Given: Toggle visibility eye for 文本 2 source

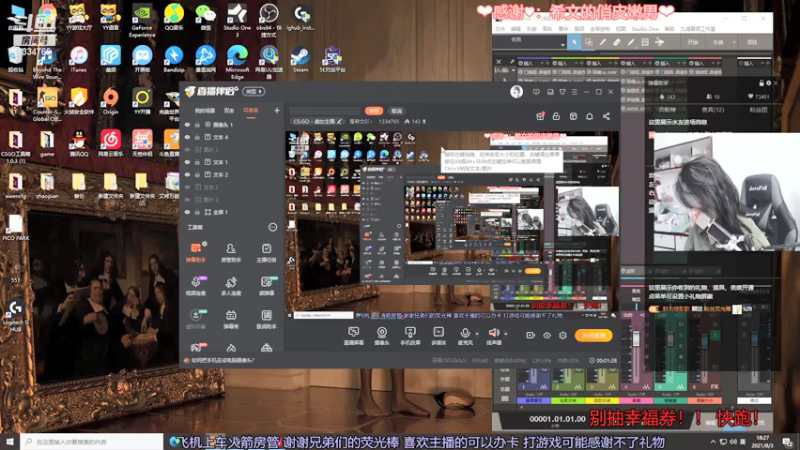Looking at the screenshot, I should [x=187, y=174].
